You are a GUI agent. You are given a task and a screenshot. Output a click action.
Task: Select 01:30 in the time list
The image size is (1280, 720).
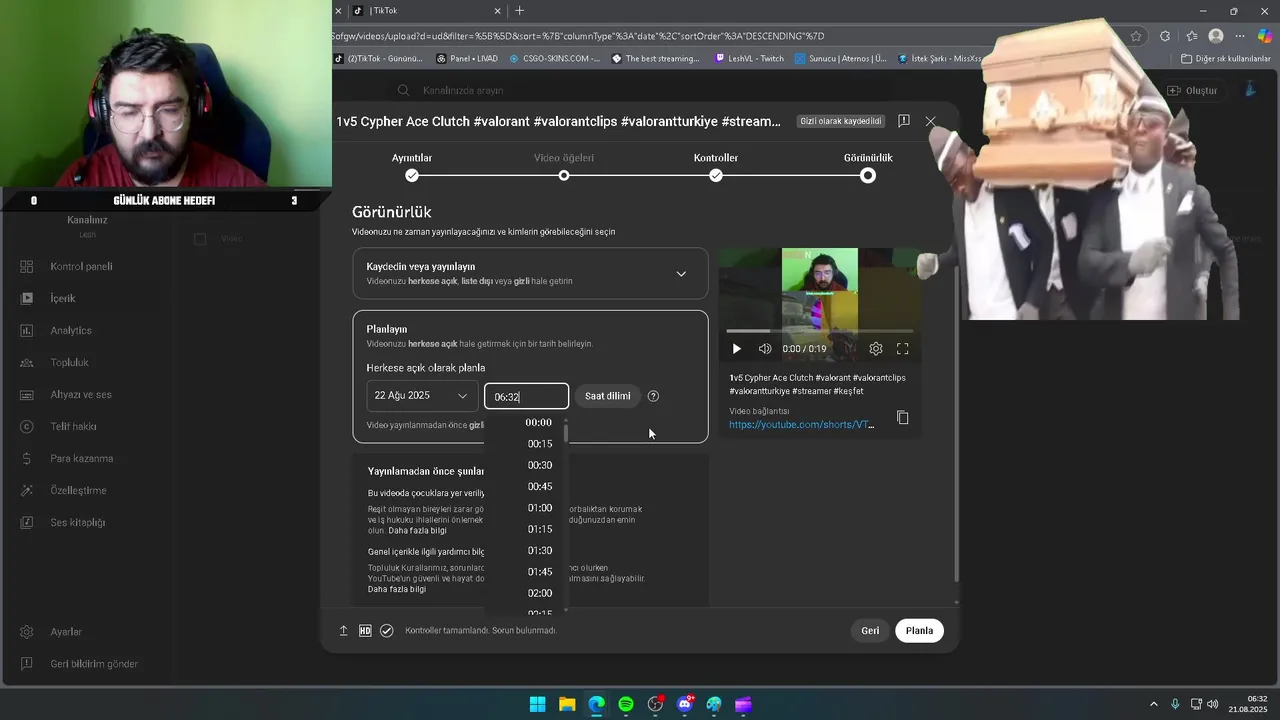[x=539, y=551]
